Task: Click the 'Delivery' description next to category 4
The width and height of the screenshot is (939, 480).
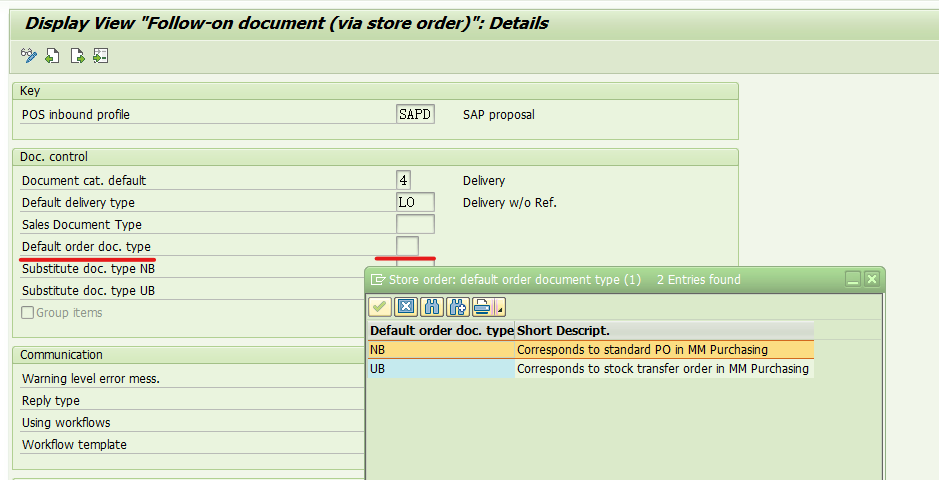Action: click(484, 181)
